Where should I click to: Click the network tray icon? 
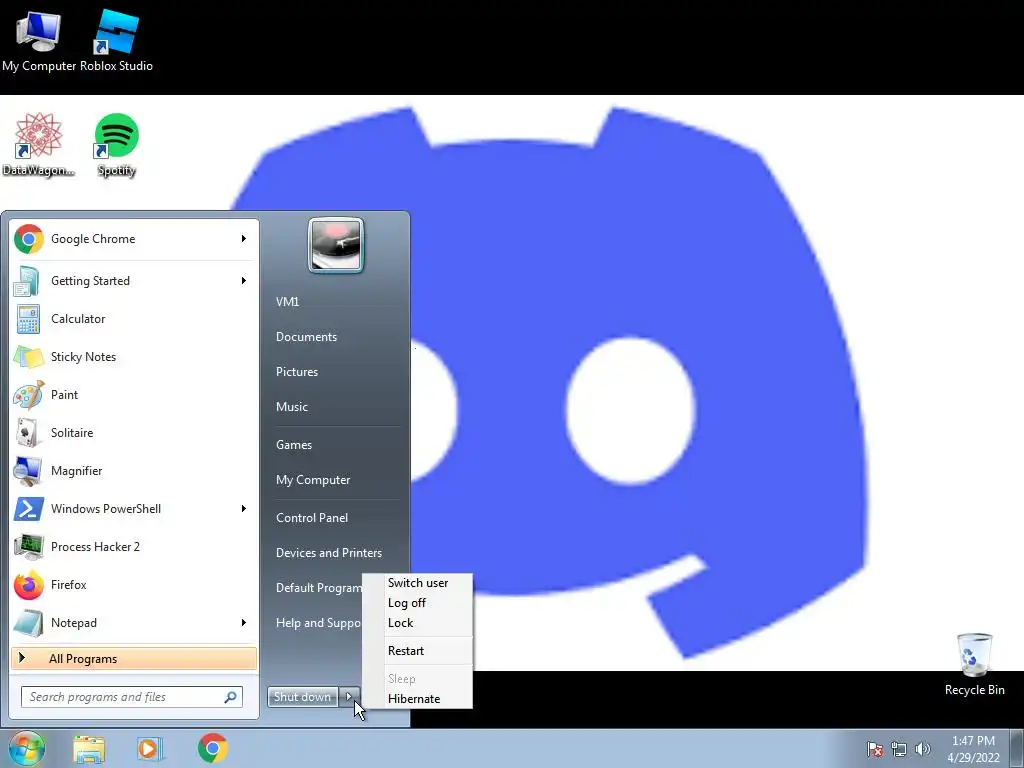pyautogui.click(x=899, y=749)
